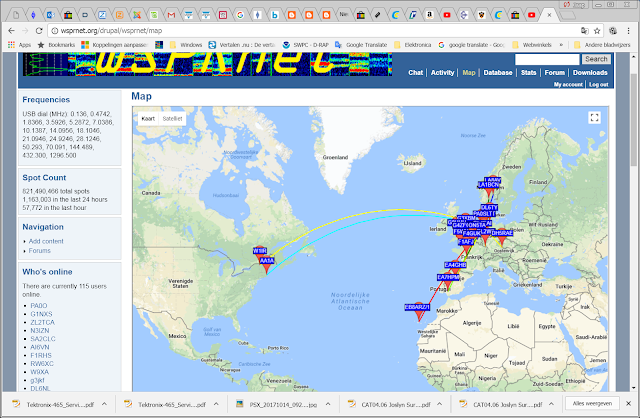Close the downloads bar
The width and height of the screenshot is (640, 418).
click(x=629, y=403)
